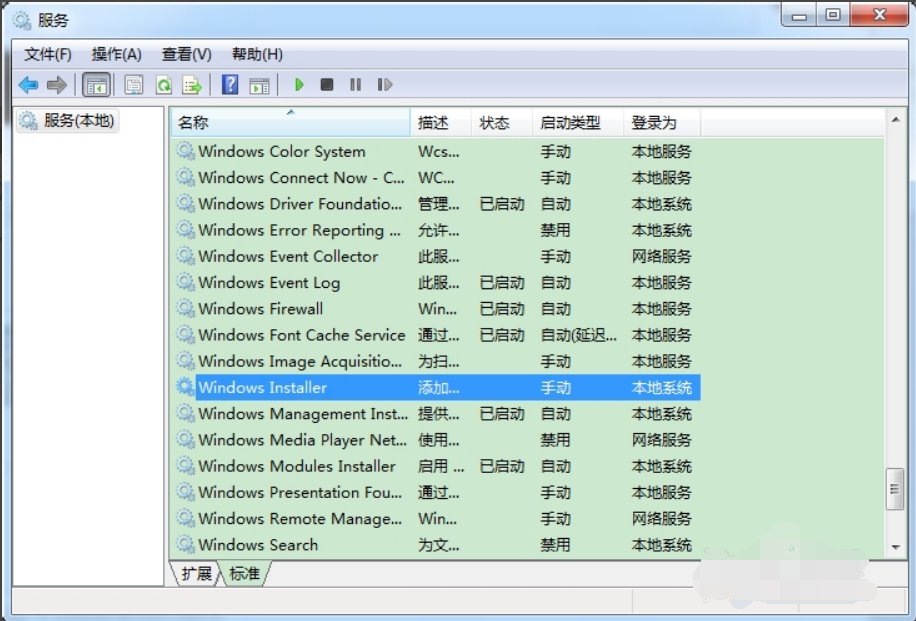This screenshot has height=621, width=916.
Task: Select Windows Event Collector service
Action: click(x=288, y=256)
